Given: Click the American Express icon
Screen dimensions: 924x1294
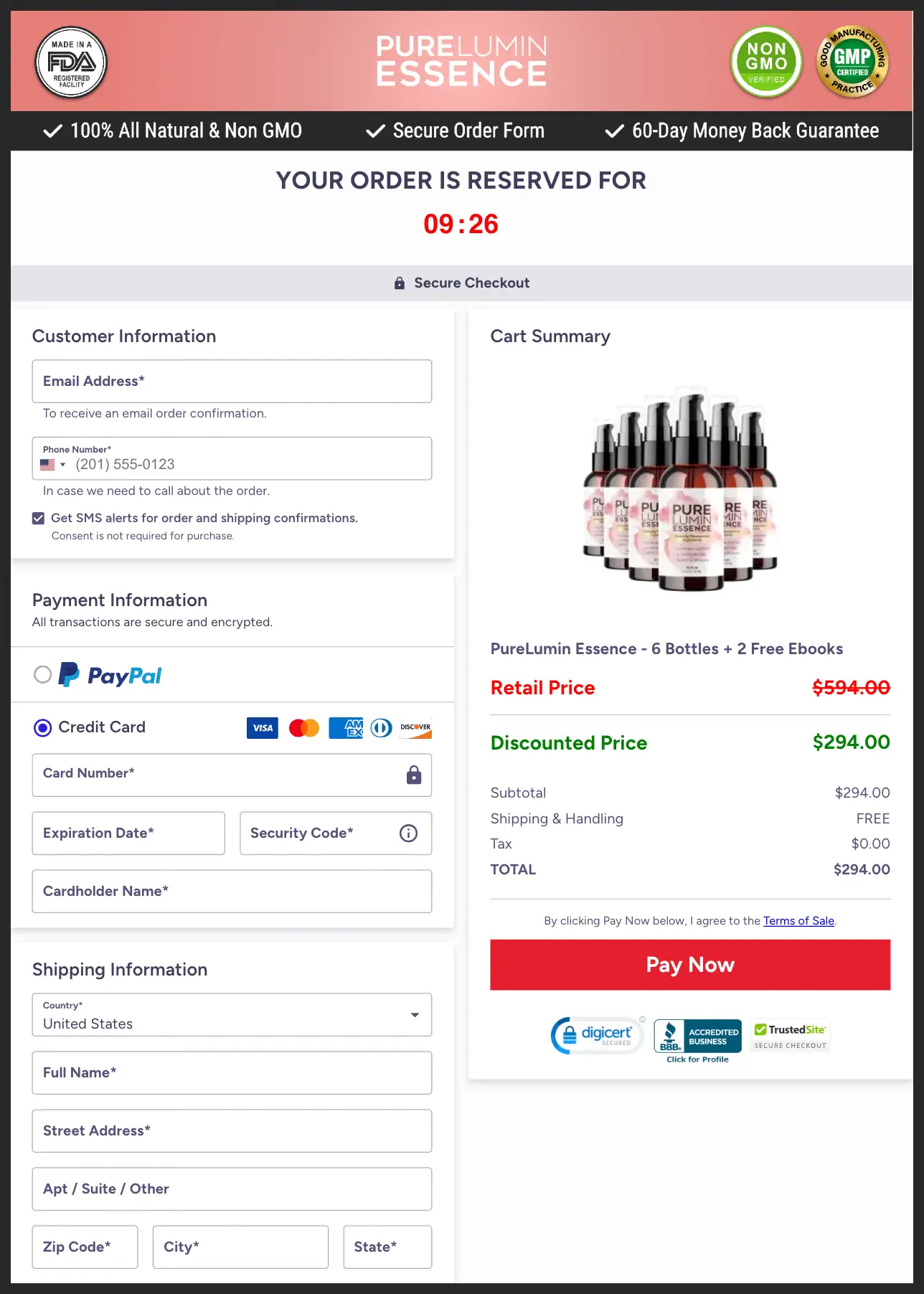Looking at the screenshot, I should pos(345,727).
